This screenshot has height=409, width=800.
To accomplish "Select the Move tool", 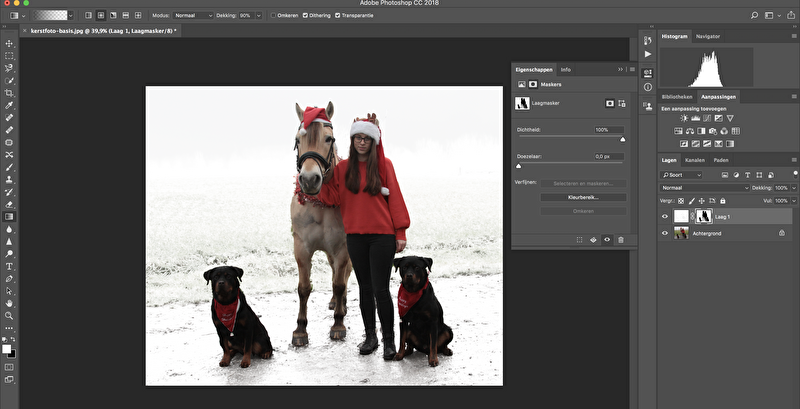I will pyautogui.click(x=9, y=43).
